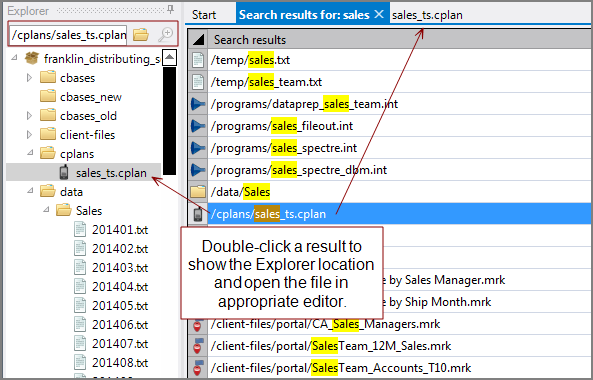Select 201402.txt in Explorer tree

[x=120, y=248]
